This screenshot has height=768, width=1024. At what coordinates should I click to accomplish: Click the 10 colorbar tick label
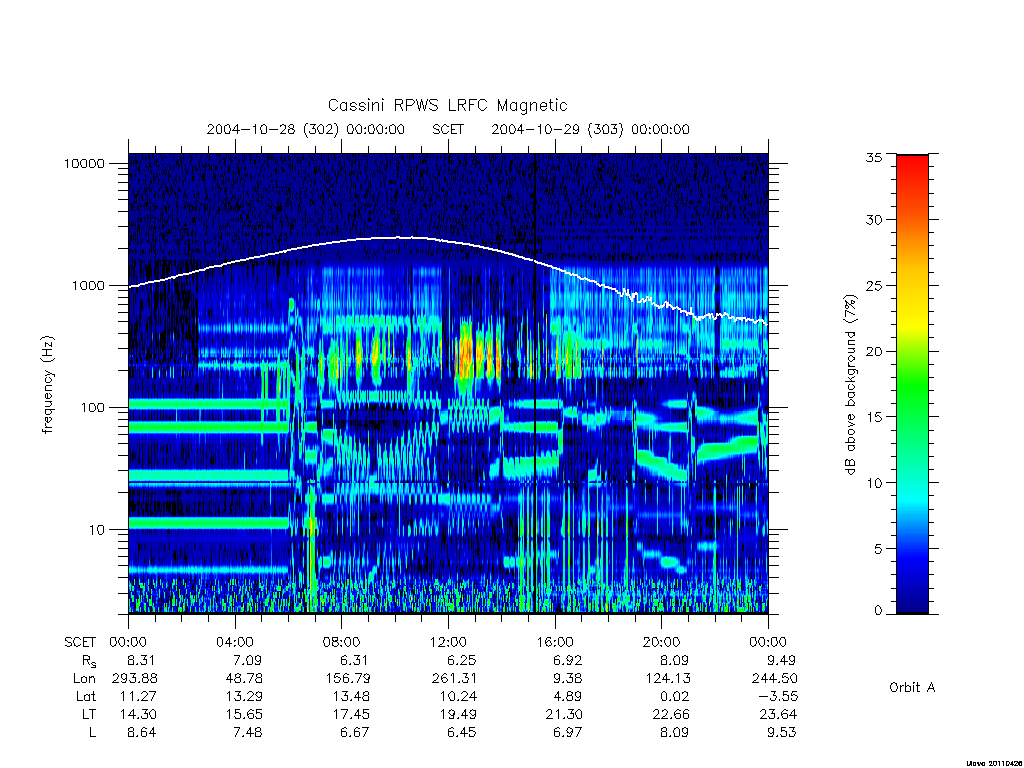(874, 483)
